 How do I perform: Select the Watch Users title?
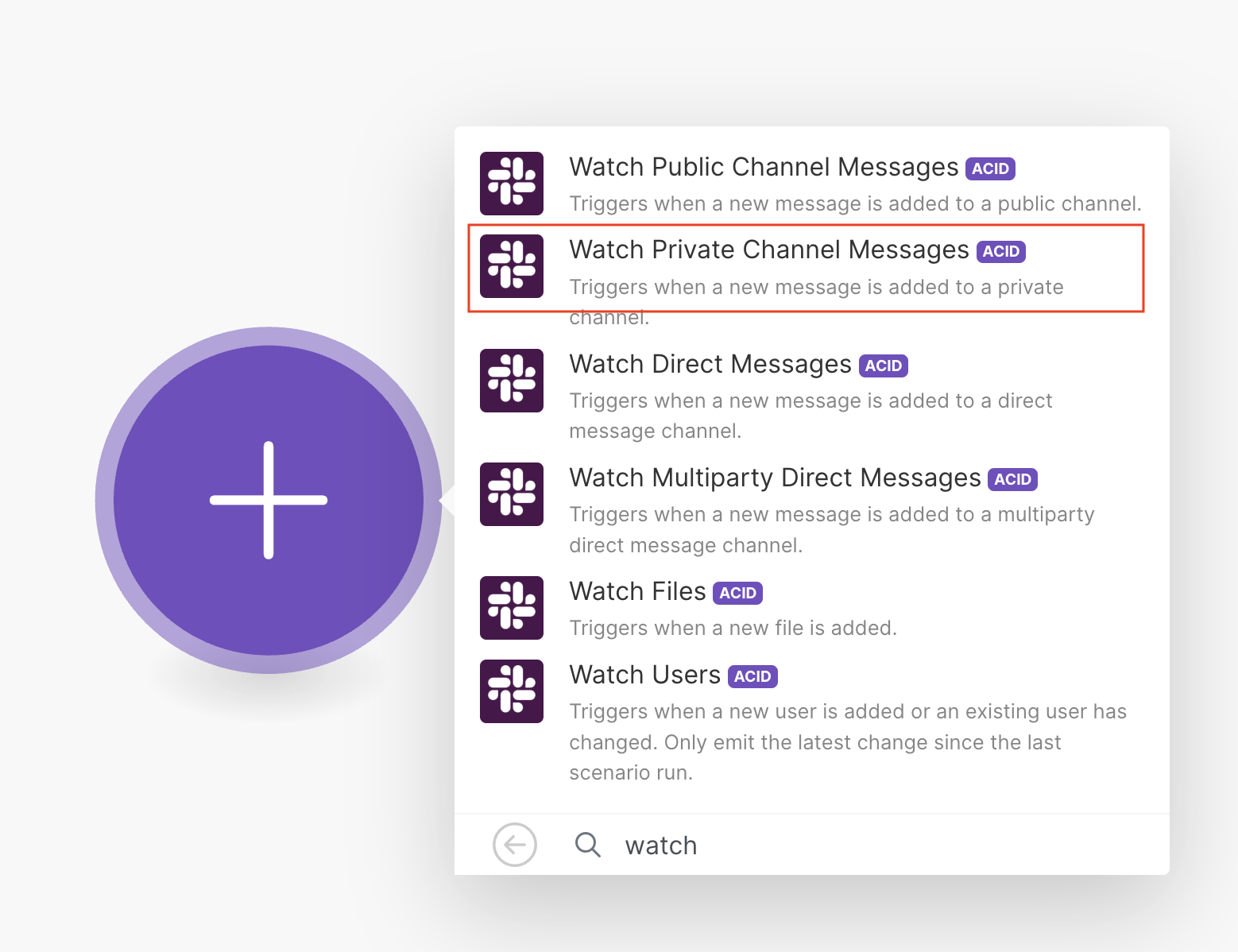[x=644, y=675]
